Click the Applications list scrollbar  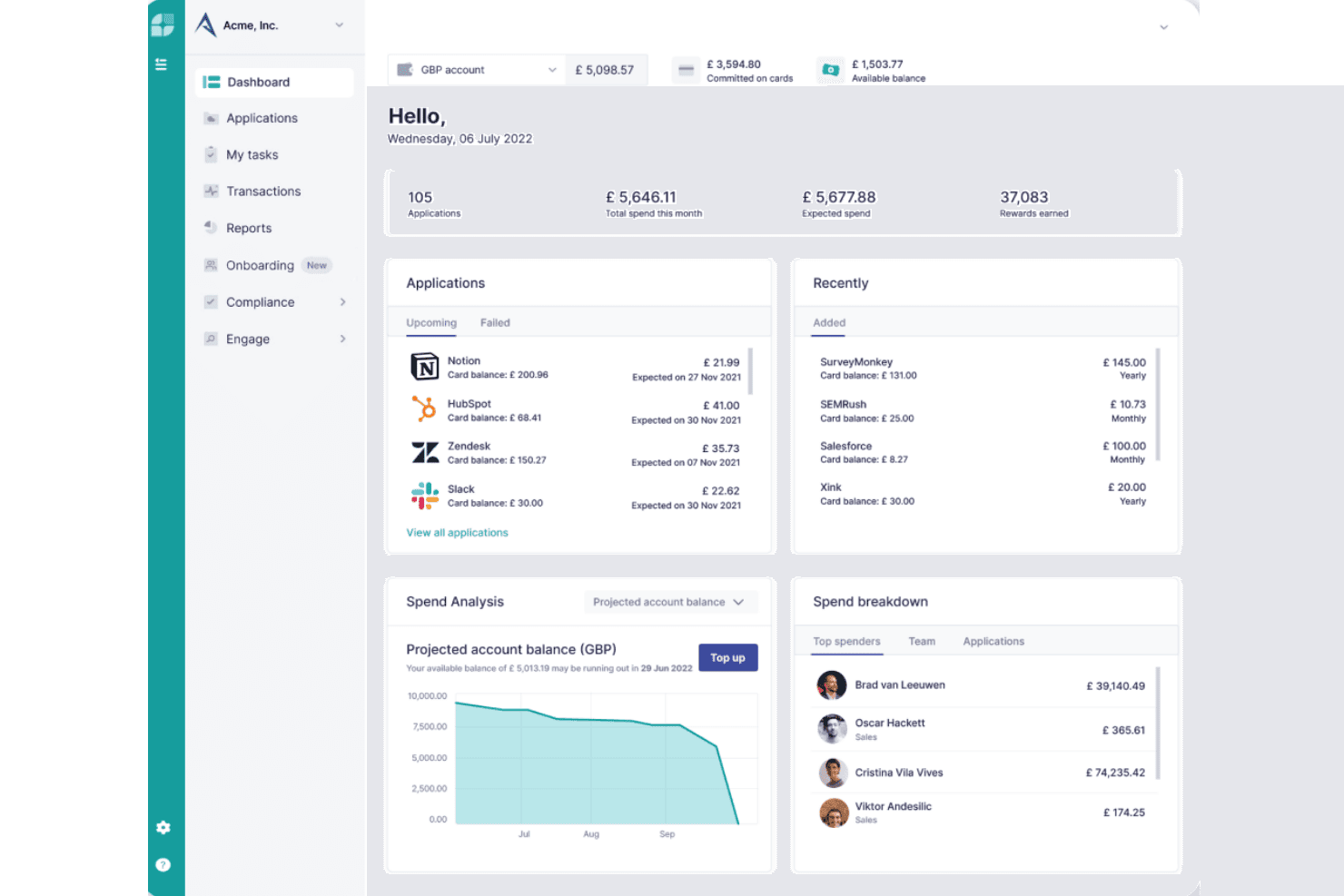coord(750,370)
